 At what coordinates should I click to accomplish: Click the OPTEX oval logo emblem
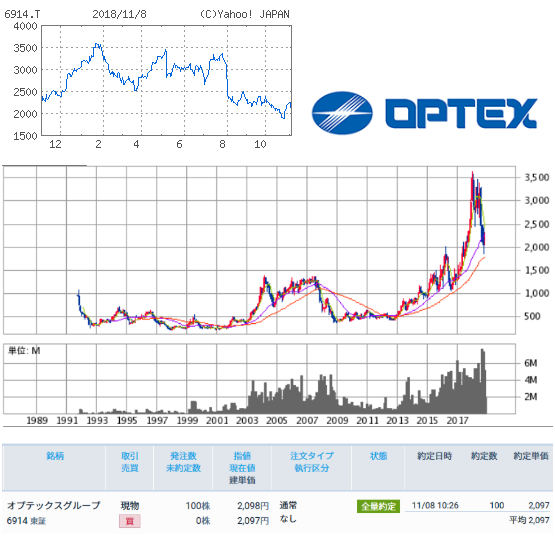pyautogui.click(x=342, y=113)
